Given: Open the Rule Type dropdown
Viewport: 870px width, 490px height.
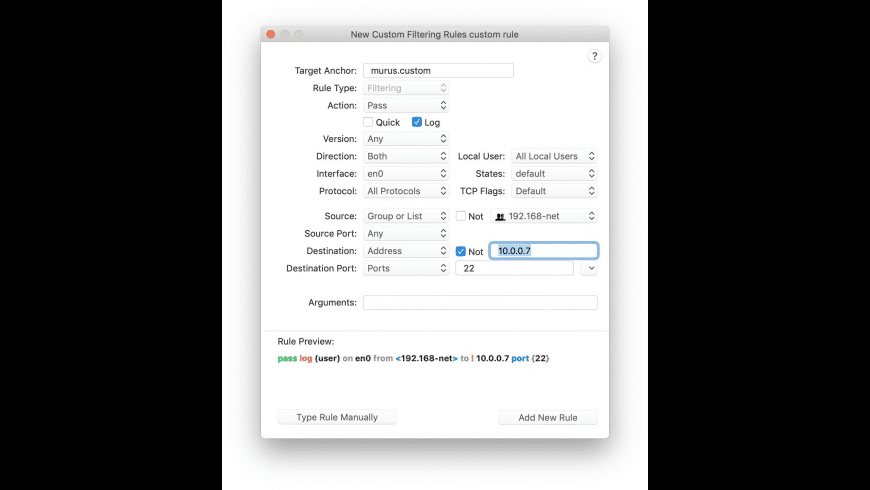Looking at the screenshot, I should click(x=406, y=88).
